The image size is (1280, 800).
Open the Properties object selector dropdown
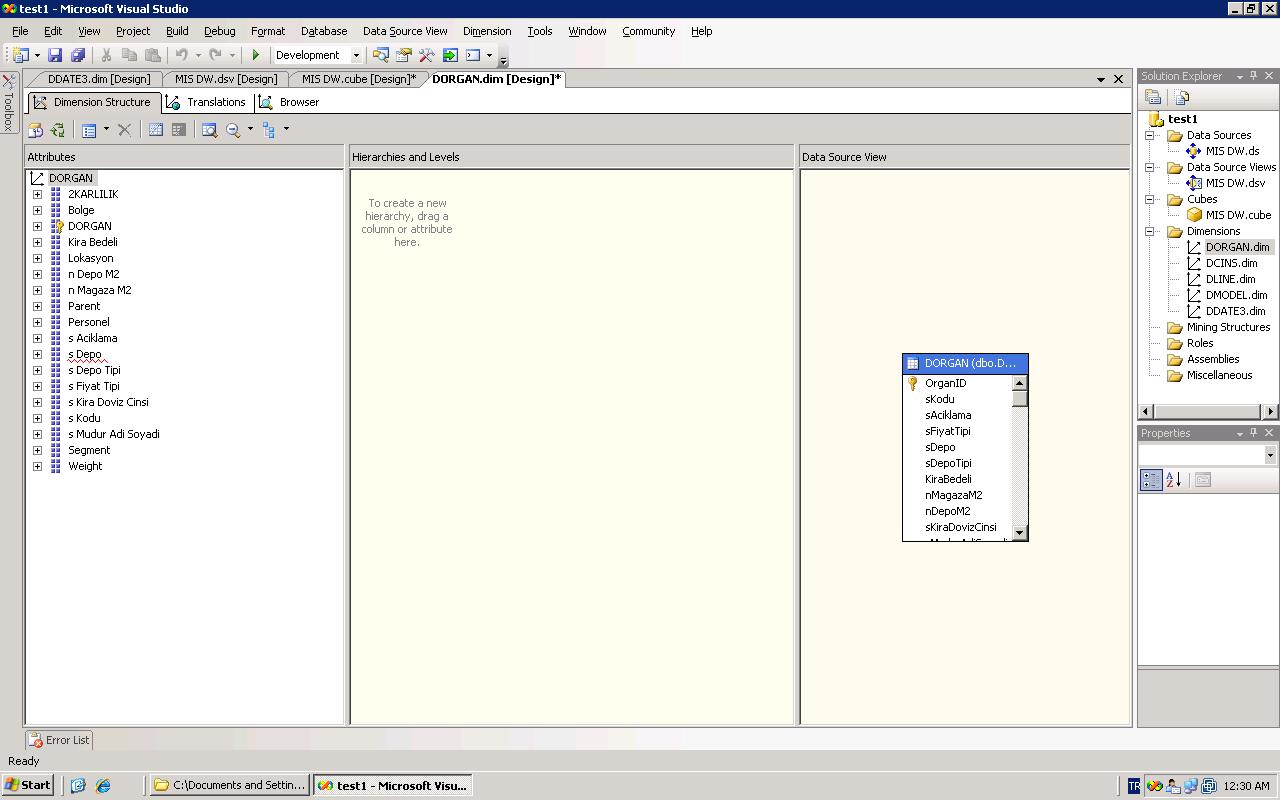pos(1270,455)
